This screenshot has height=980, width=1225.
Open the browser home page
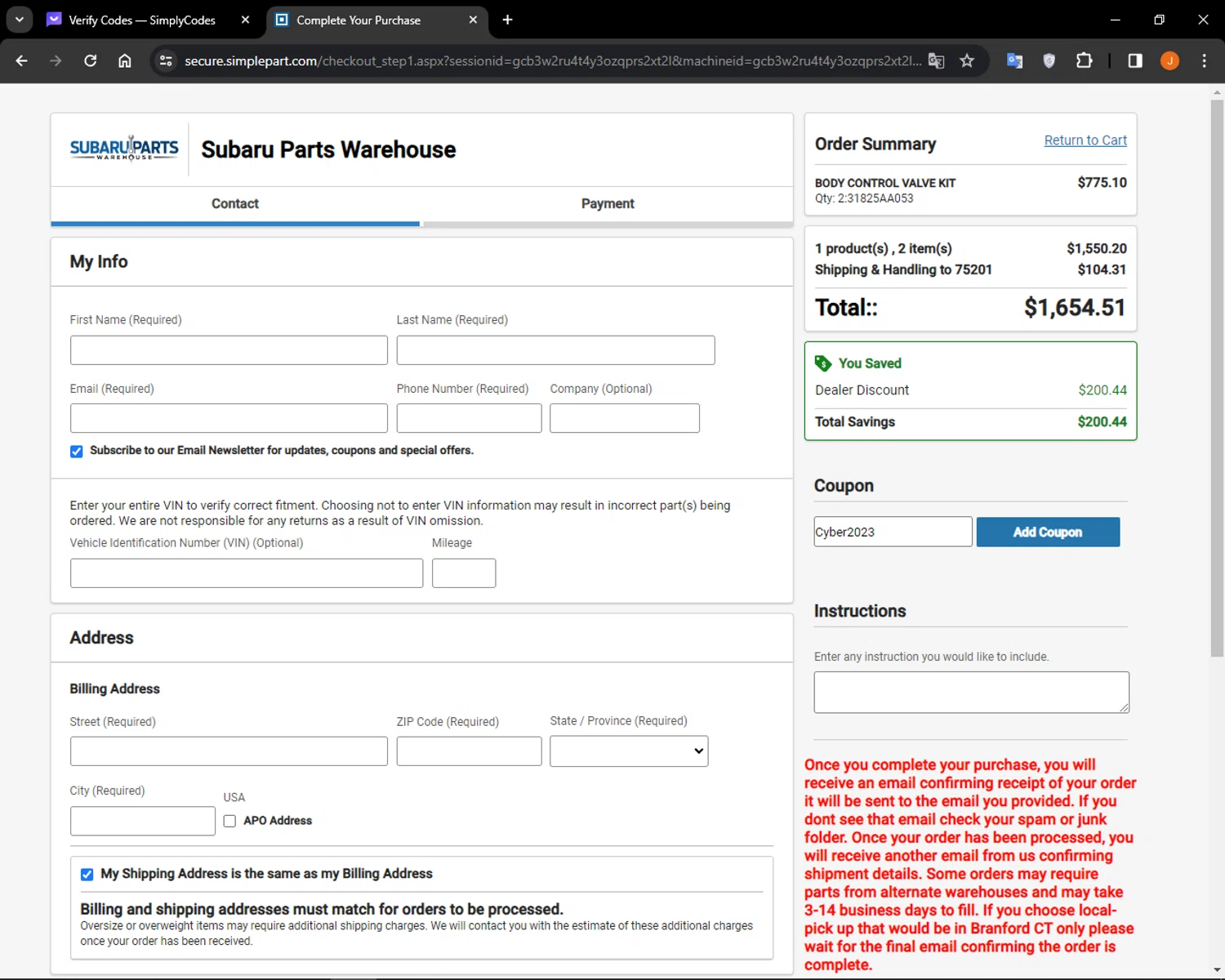pyautogui.click(x=125, y=60)
